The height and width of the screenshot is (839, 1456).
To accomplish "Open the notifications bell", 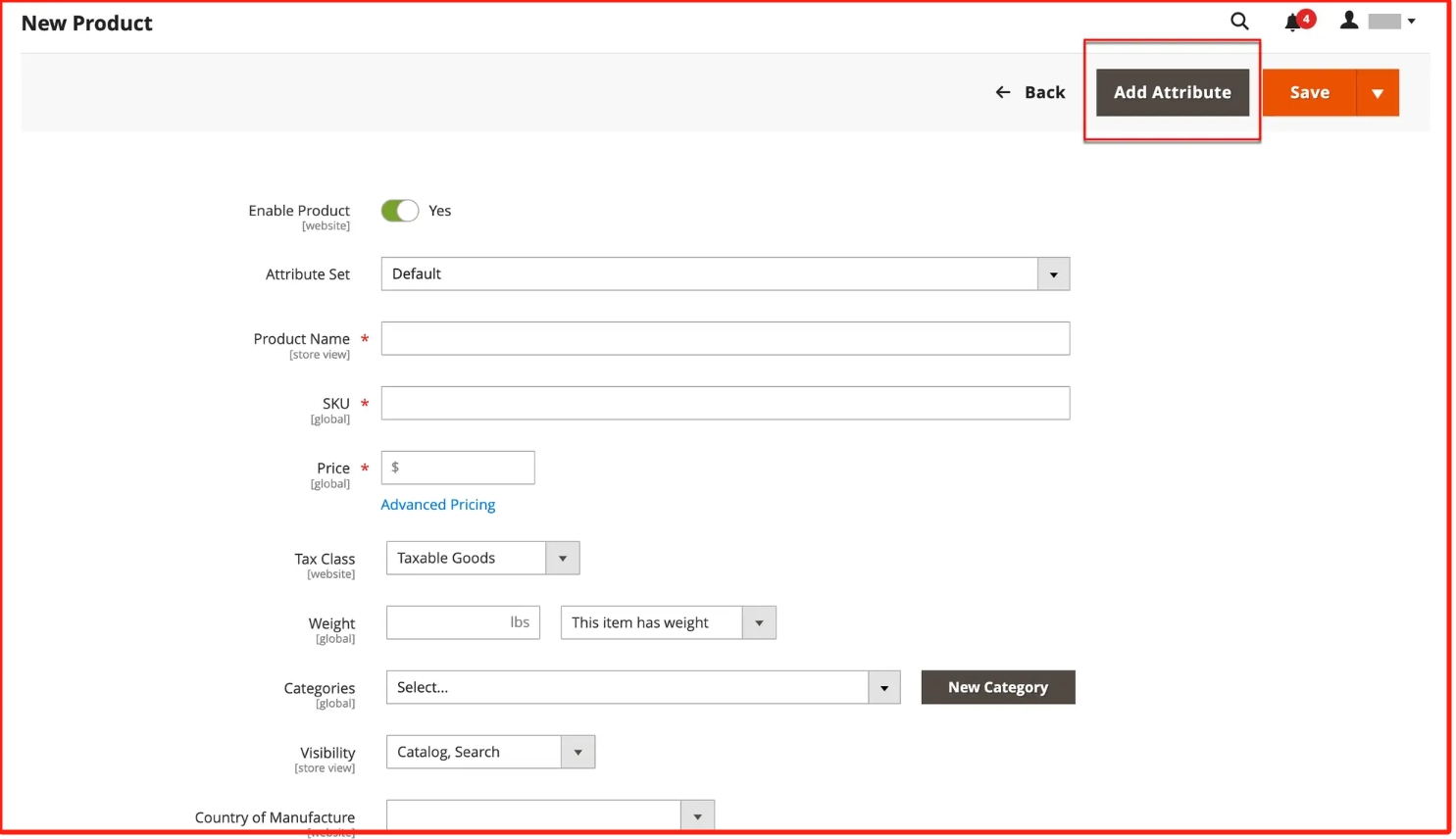I will click(x=1294, y=22).
